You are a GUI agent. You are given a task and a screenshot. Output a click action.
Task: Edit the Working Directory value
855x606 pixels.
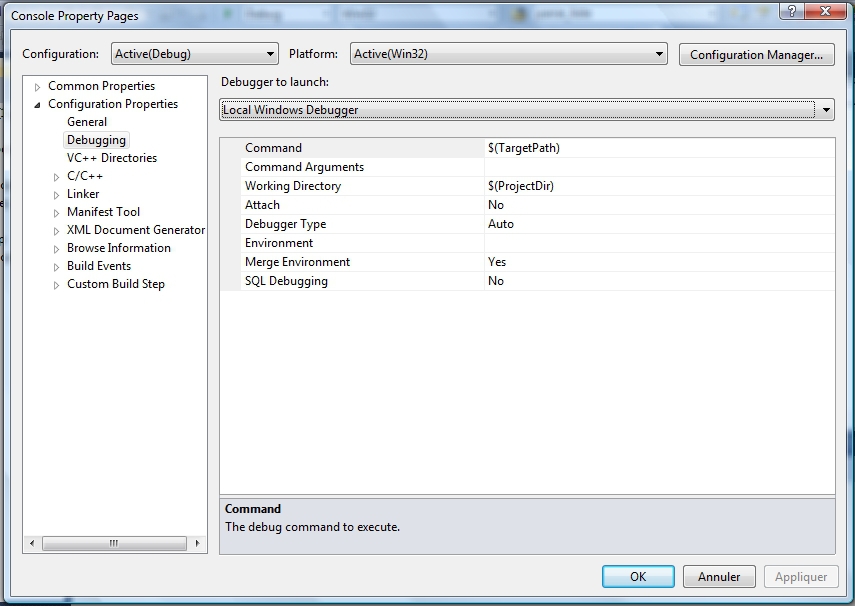tap(658, 186)
